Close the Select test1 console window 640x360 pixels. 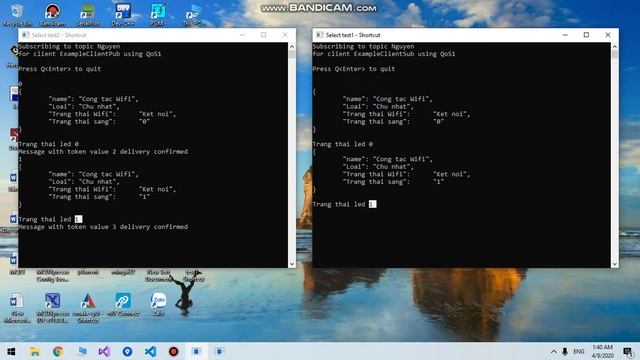click(x=608, y=35)
